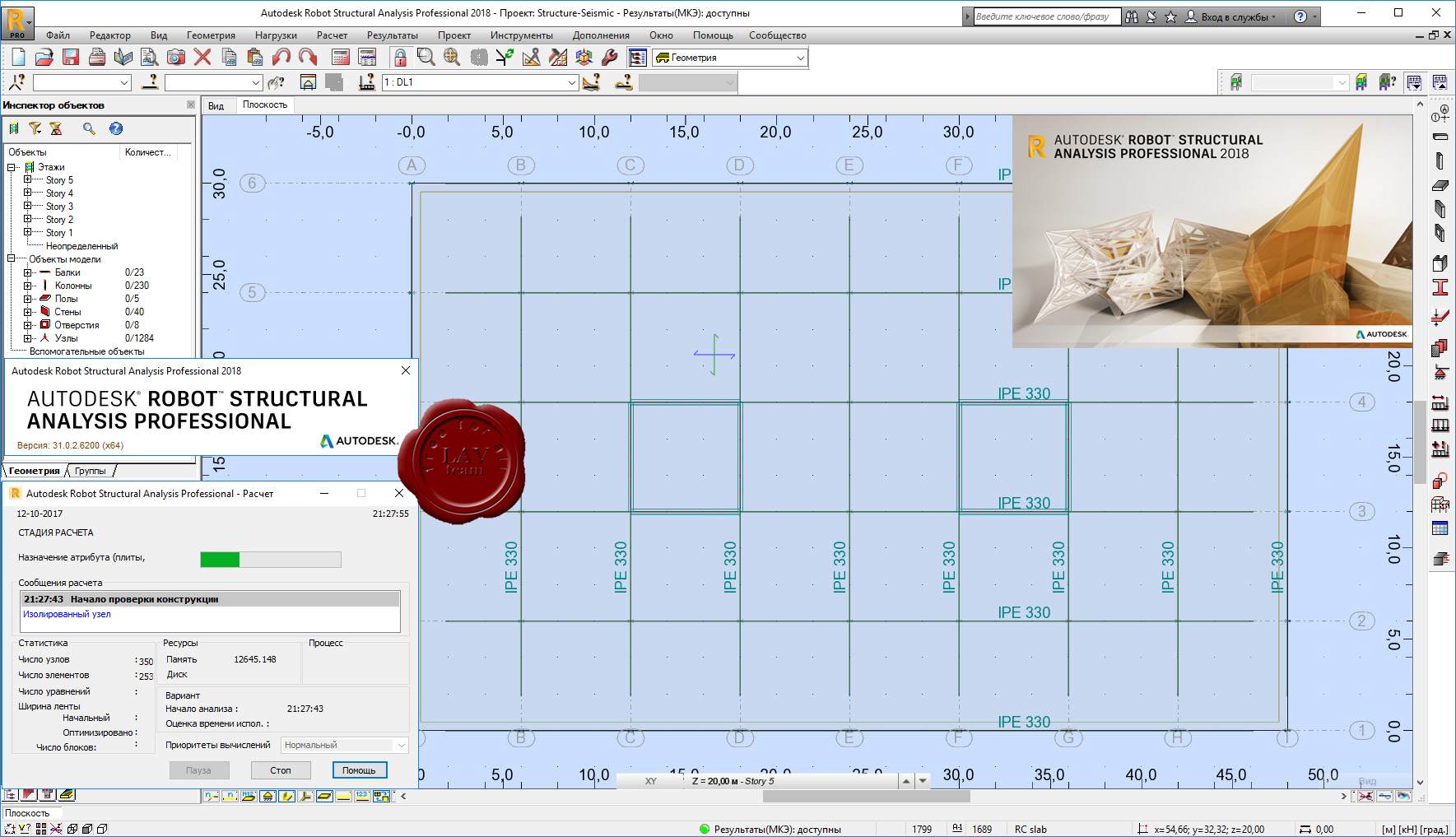Open node selection query icon
This screenshot has height=837, width=1456.
(17, 82)
